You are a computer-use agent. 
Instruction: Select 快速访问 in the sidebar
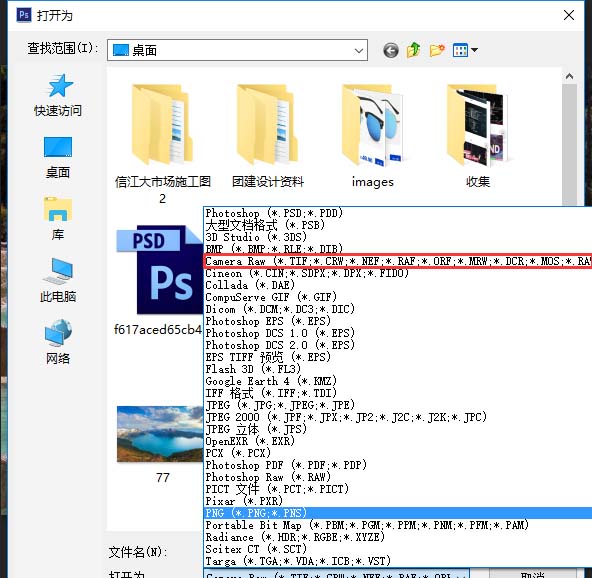58,95
